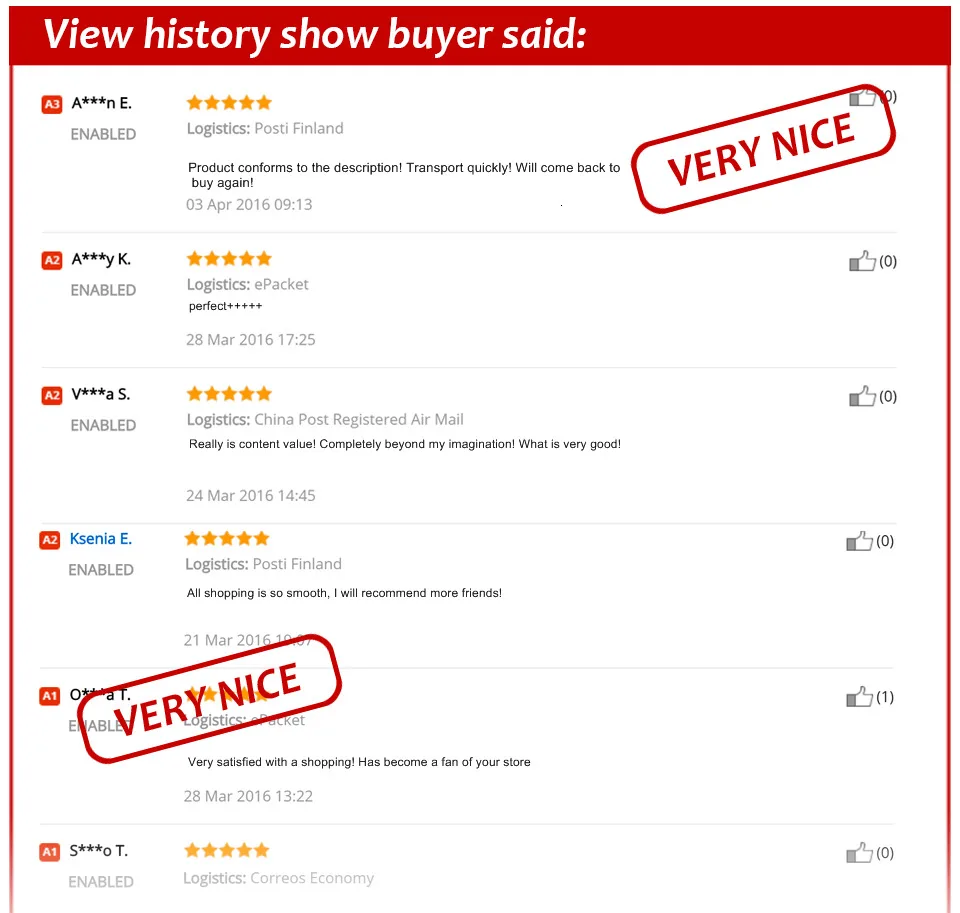Screen dimensions: 960x913
Task: Click the A***n E. buyer name
Action: [x=102, y=103]
